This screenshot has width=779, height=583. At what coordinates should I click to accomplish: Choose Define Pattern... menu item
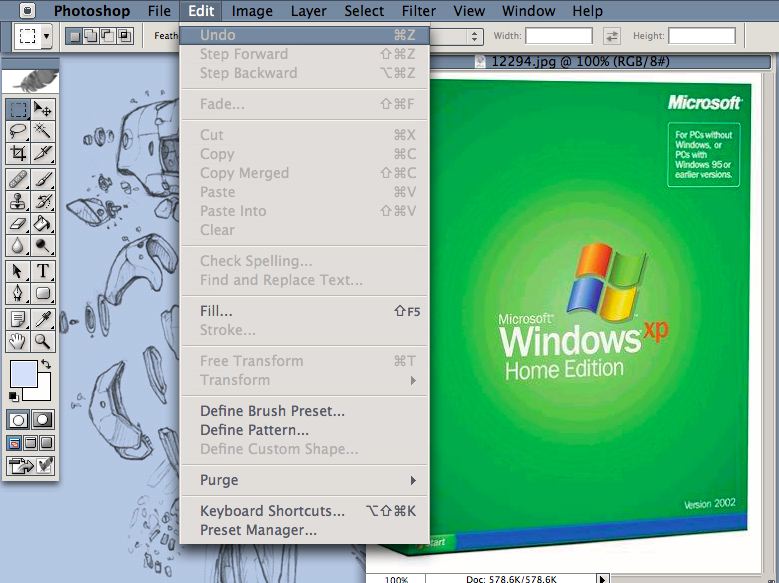click(x=304, y=430)
